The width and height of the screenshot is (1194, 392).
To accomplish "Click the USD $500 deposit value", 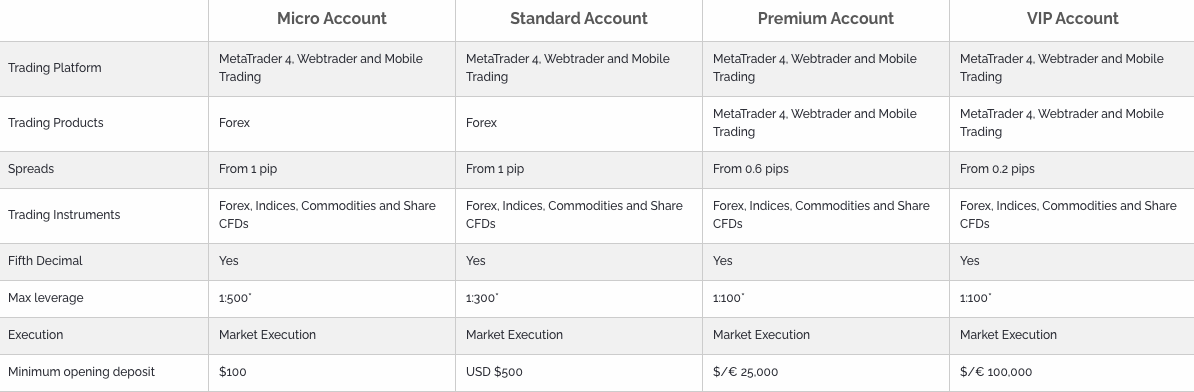I will (494, 371).
